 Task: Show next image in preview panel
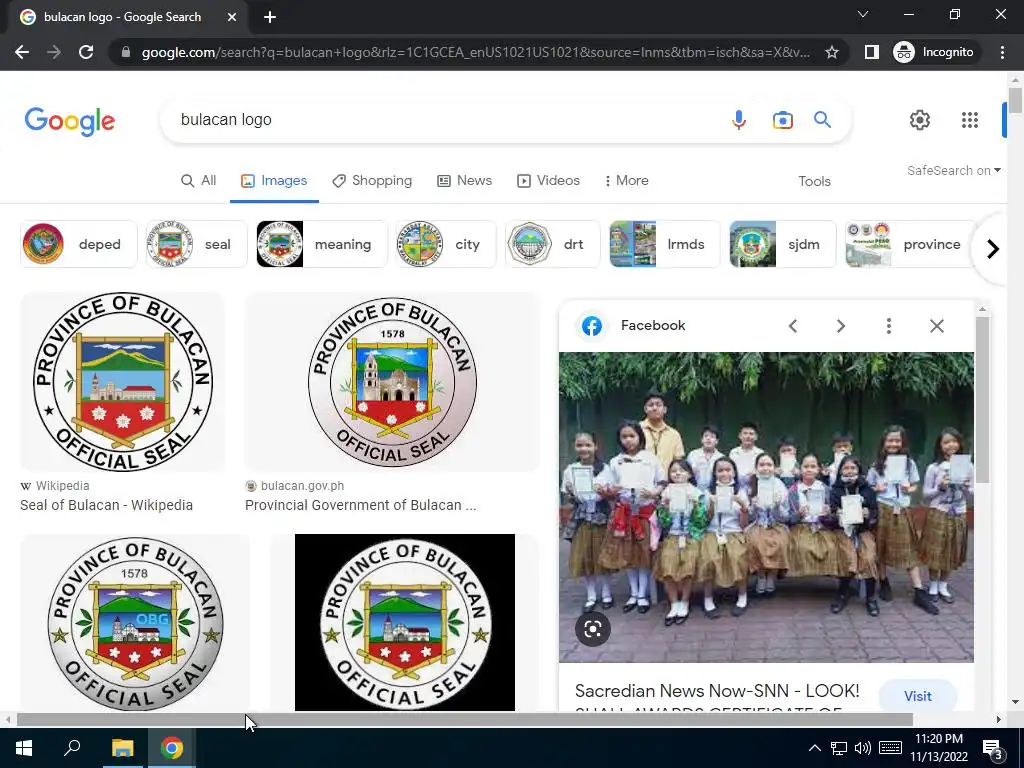click(x=840, y=326)
